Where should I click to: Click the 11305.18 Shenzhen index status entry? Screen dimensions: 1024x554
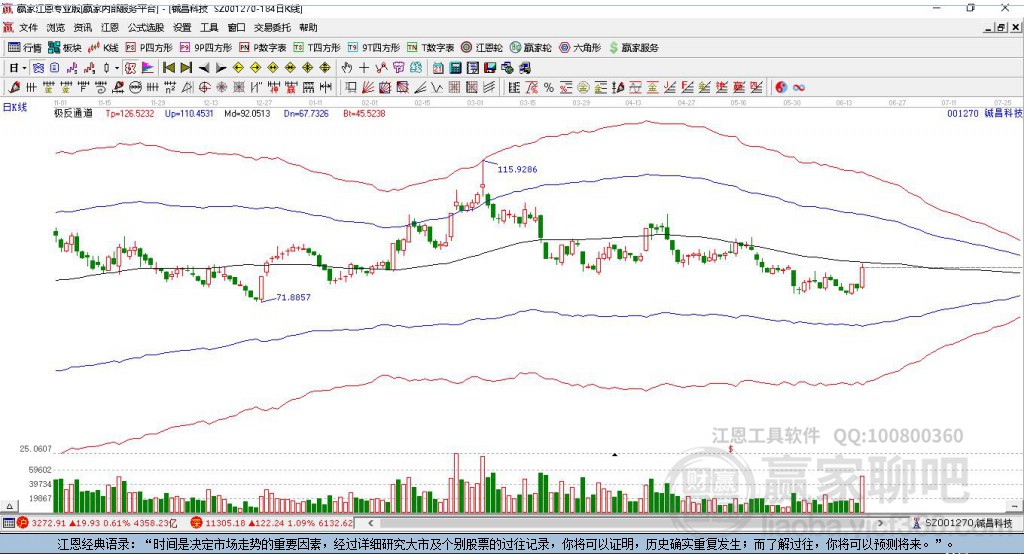coord(272,523)
